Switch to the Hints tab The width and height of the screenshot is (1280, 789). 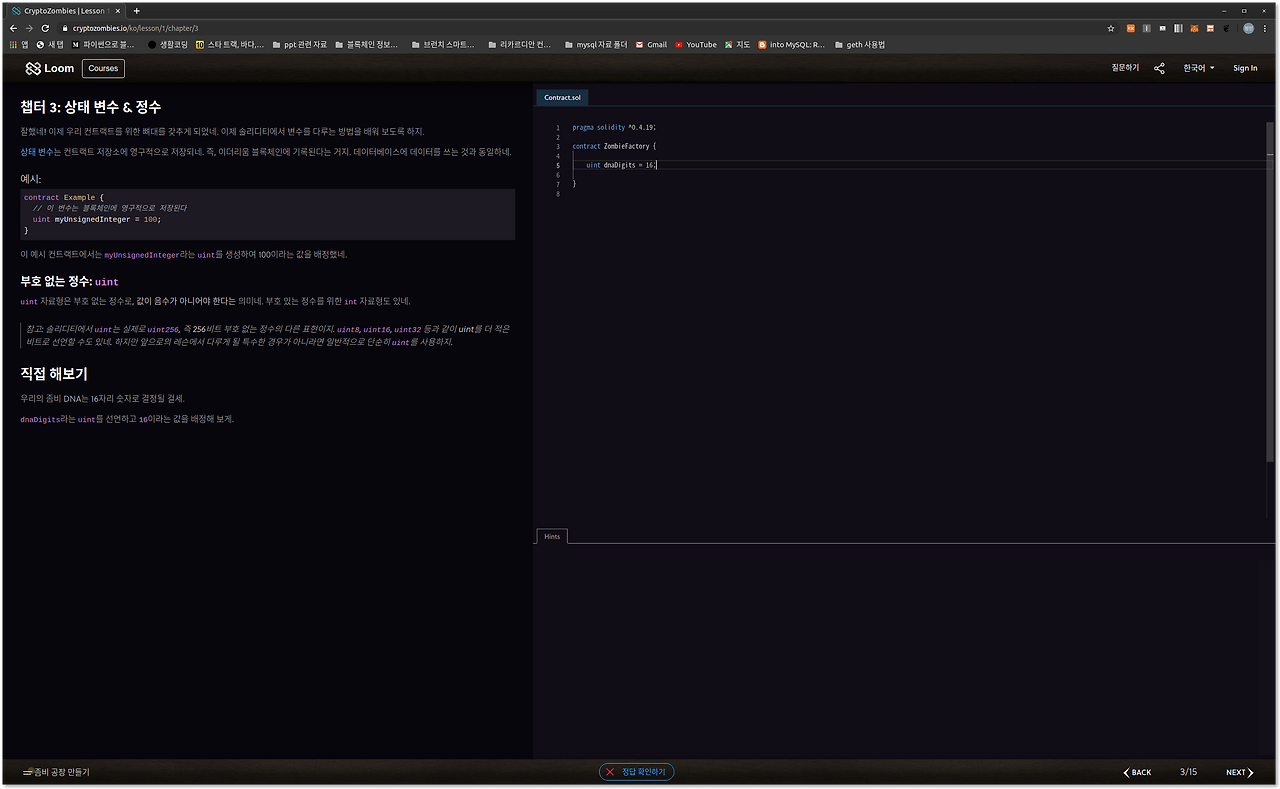click(x=552, y=537)
